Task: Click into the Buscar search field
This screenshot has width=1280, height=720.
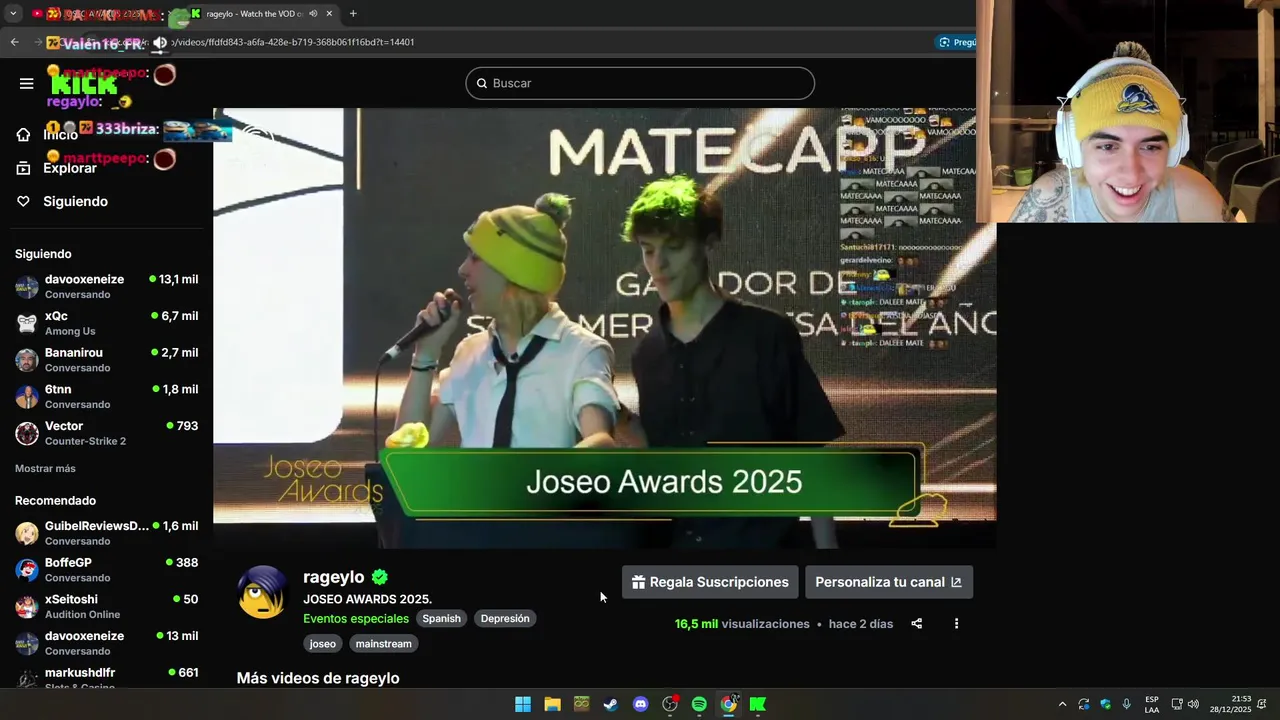Action: (640, 83)
